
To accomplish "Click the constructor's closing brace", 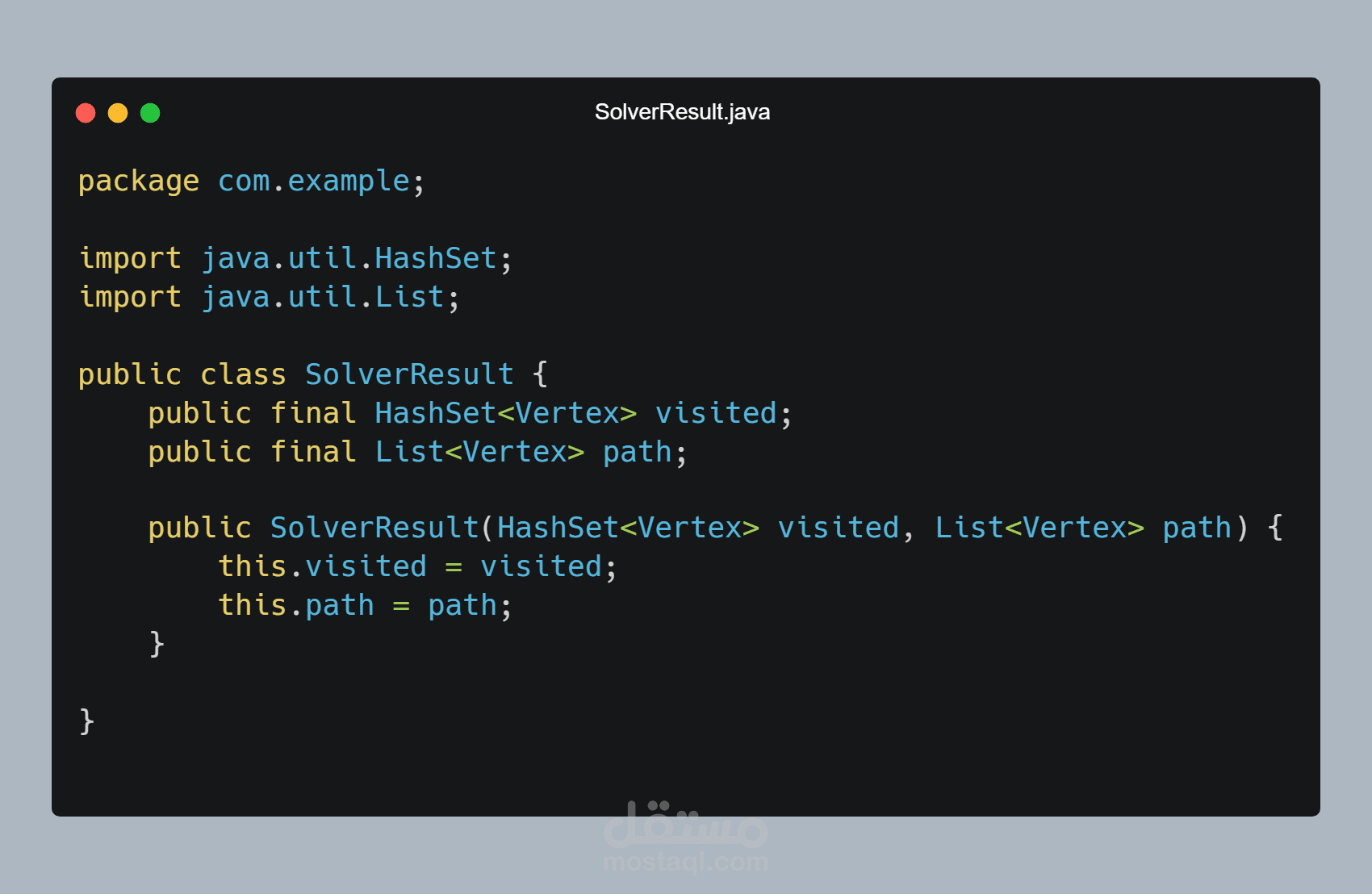I will click(x=157, y=644).
